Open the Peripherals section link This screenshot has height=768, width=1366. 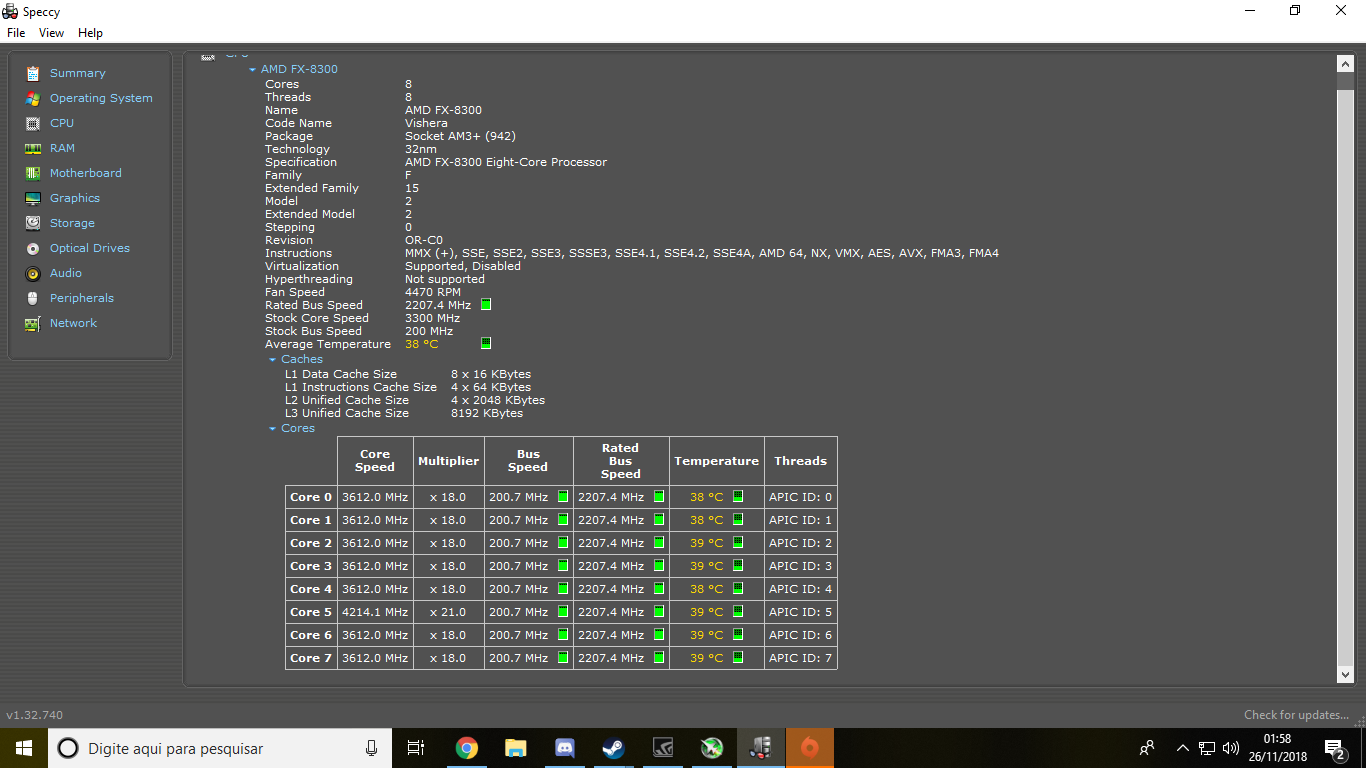tap(82, 298)
